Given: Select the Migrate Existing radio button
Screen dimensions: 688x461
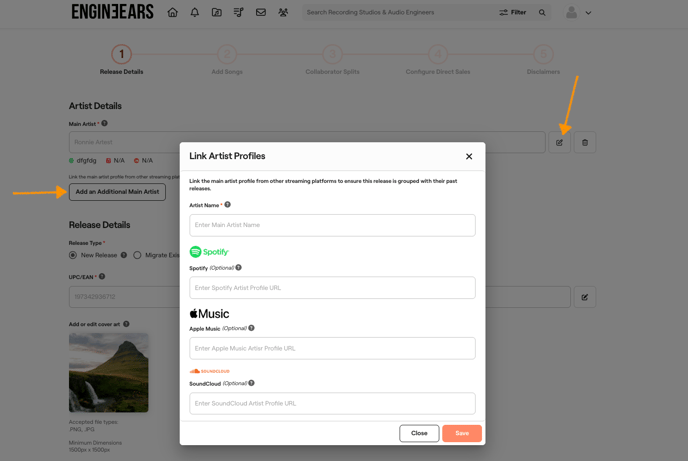Looking at the screenshot, I should 138,255.
